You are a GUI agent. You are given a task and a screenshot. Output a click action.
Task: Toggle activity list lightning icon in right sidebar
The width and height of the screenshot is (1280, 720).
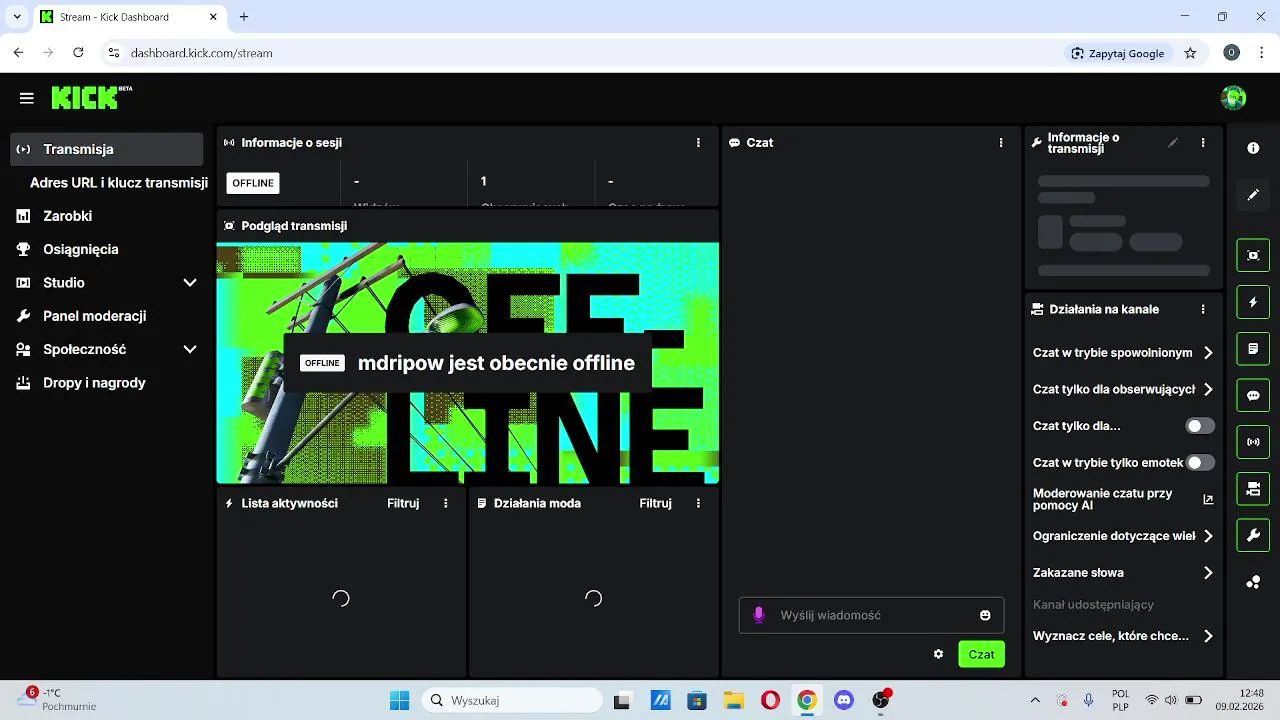1253,302
